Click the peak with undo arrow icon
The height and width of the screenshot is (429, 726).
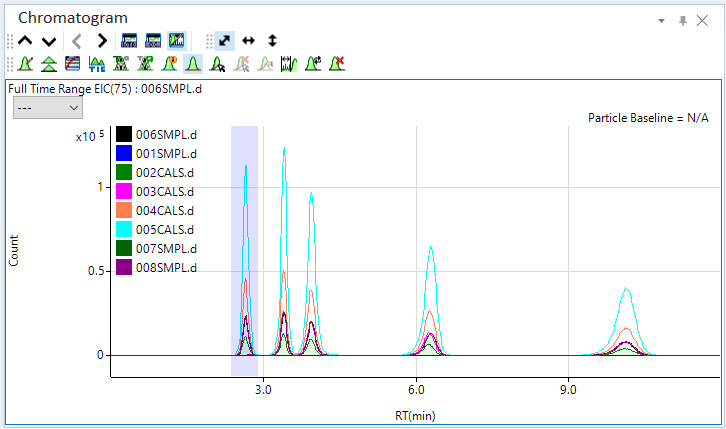[x=313, y=64]
